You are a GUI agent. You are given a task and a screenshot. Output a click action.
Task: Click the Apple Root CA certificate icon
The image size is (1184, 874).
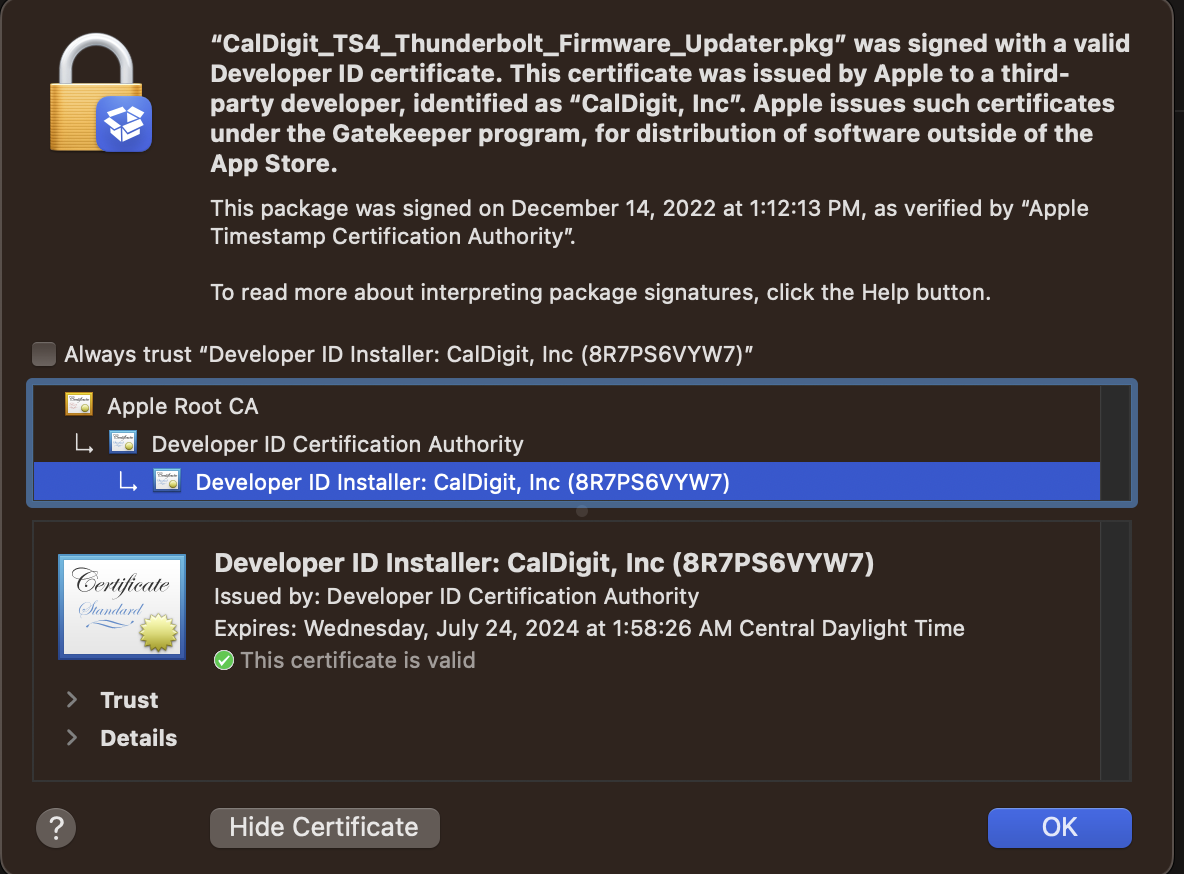[79, 405]
